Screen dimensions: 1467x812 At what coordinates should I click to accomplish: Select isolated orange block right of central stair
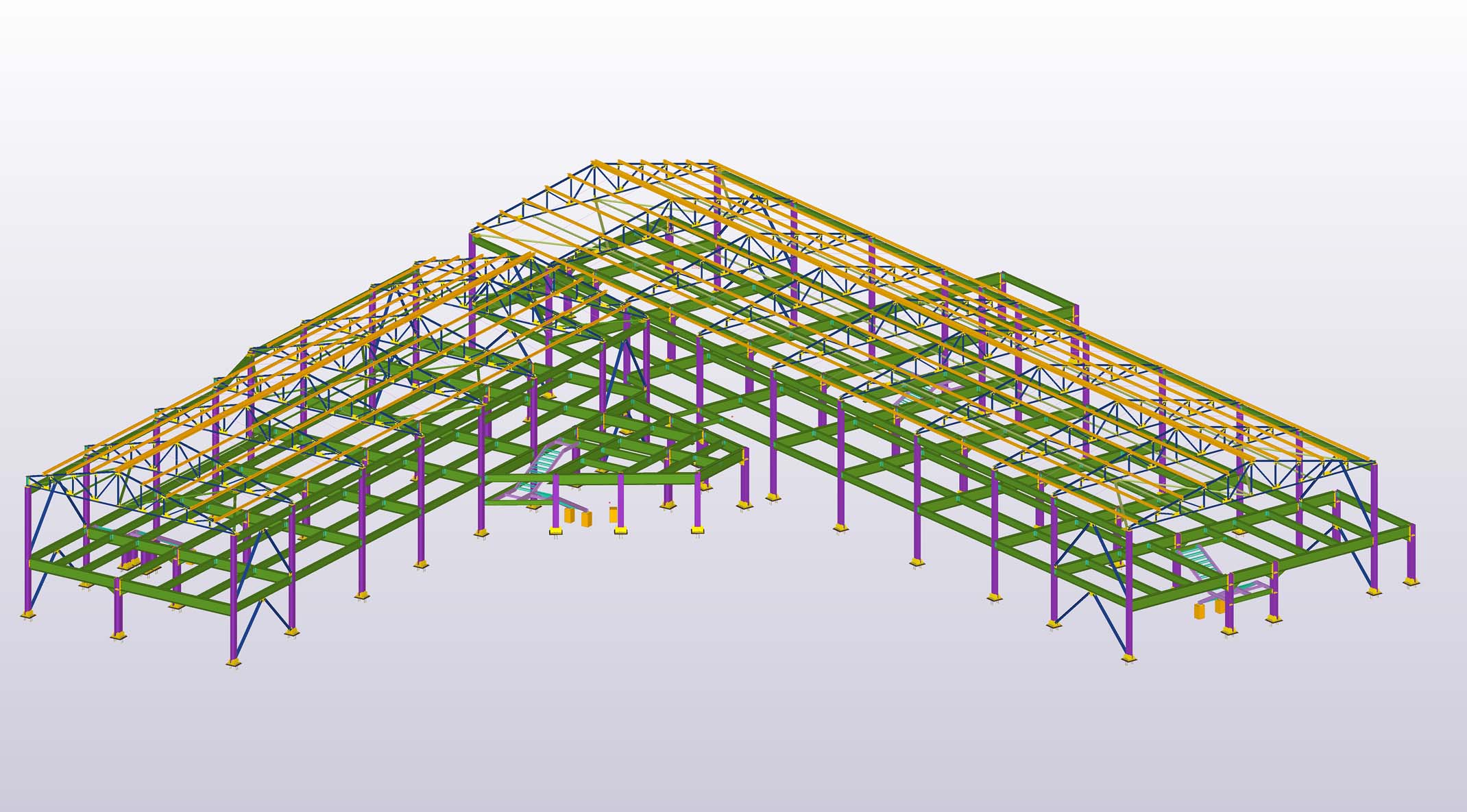613,515
